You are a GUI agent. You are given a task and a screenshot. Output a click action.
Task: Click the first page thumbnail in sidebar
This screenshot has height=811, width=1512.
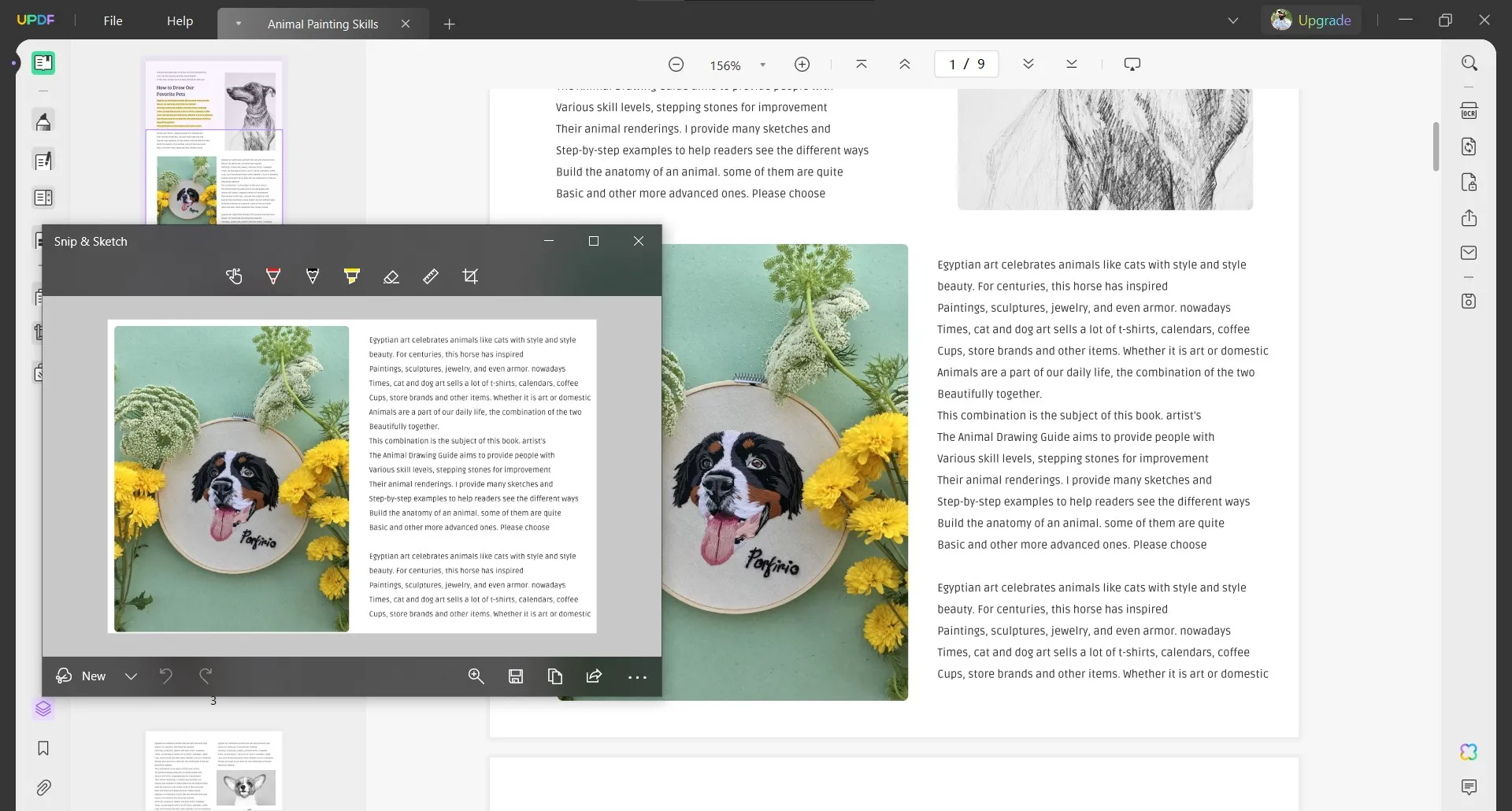pyautogui.click(x=213, y=142)
